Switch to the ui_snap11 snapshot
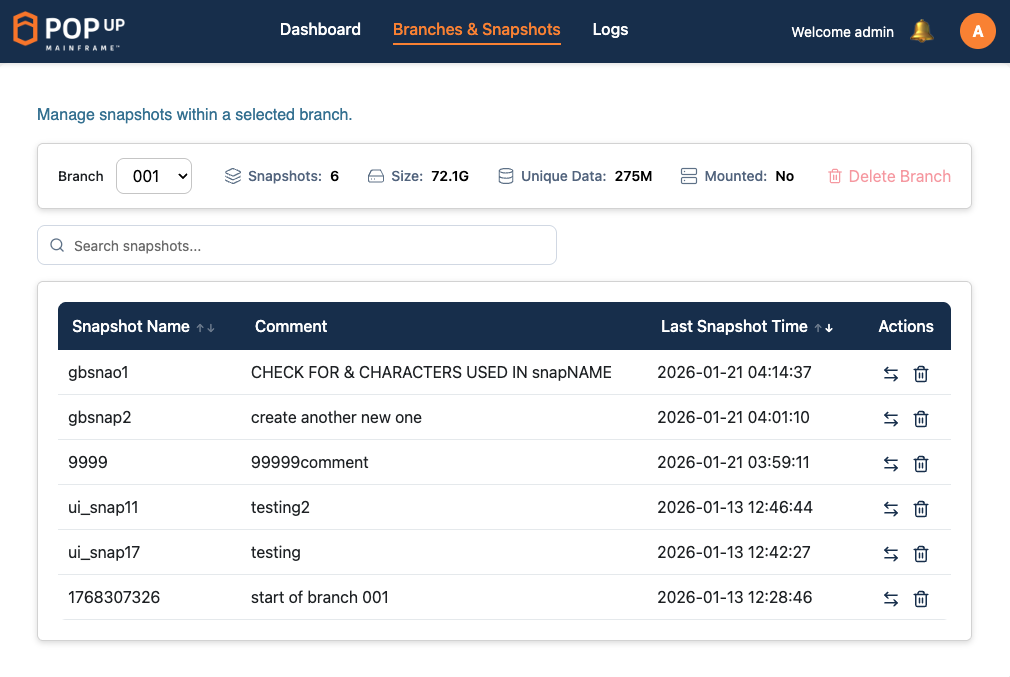Image resolution: width=1010 pixels, height=677 pixels. pyautogui.click(x=890, y=509)
